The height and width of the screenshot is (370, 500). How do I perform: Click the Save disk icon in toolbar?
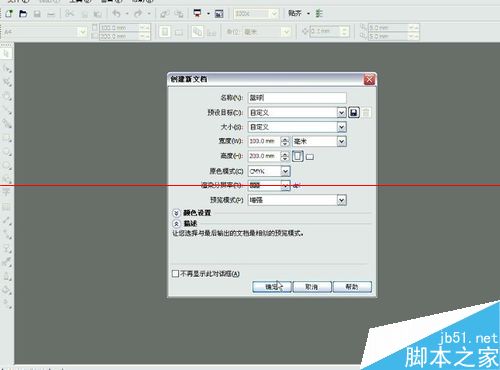tap(37, 14)
